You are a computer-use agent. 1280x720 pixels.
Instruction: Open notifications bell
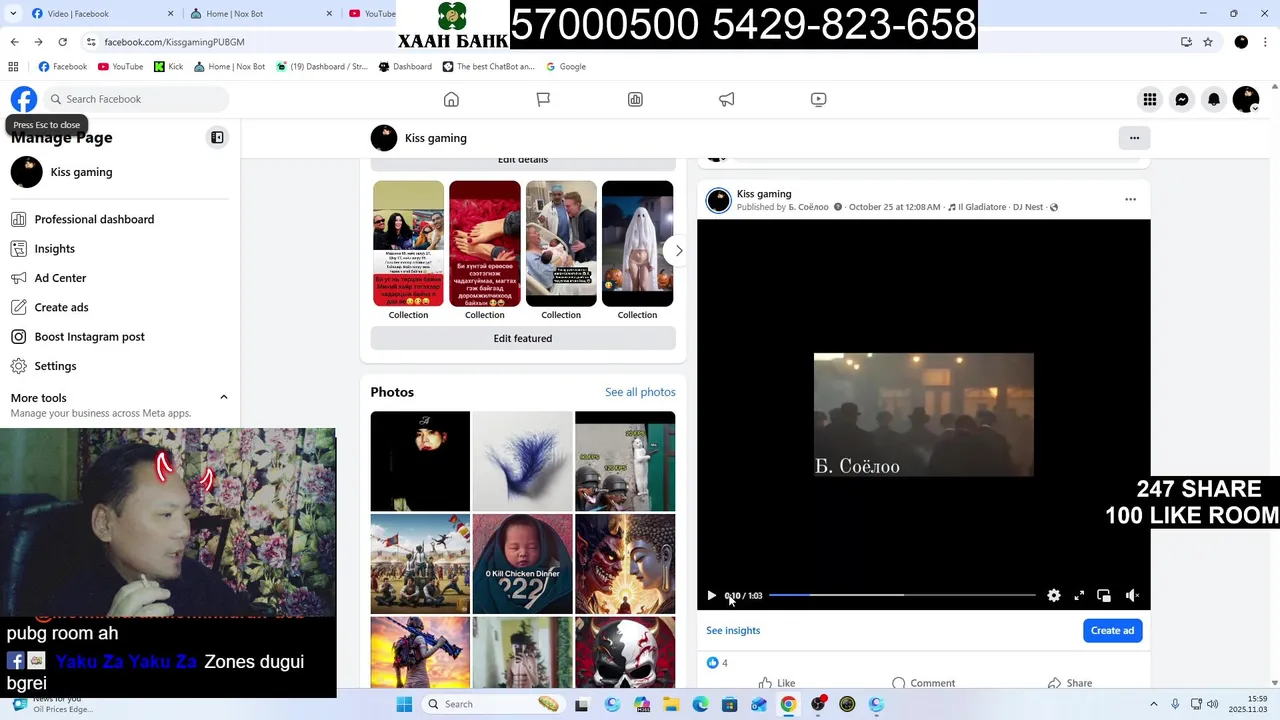click(1214, 99)
